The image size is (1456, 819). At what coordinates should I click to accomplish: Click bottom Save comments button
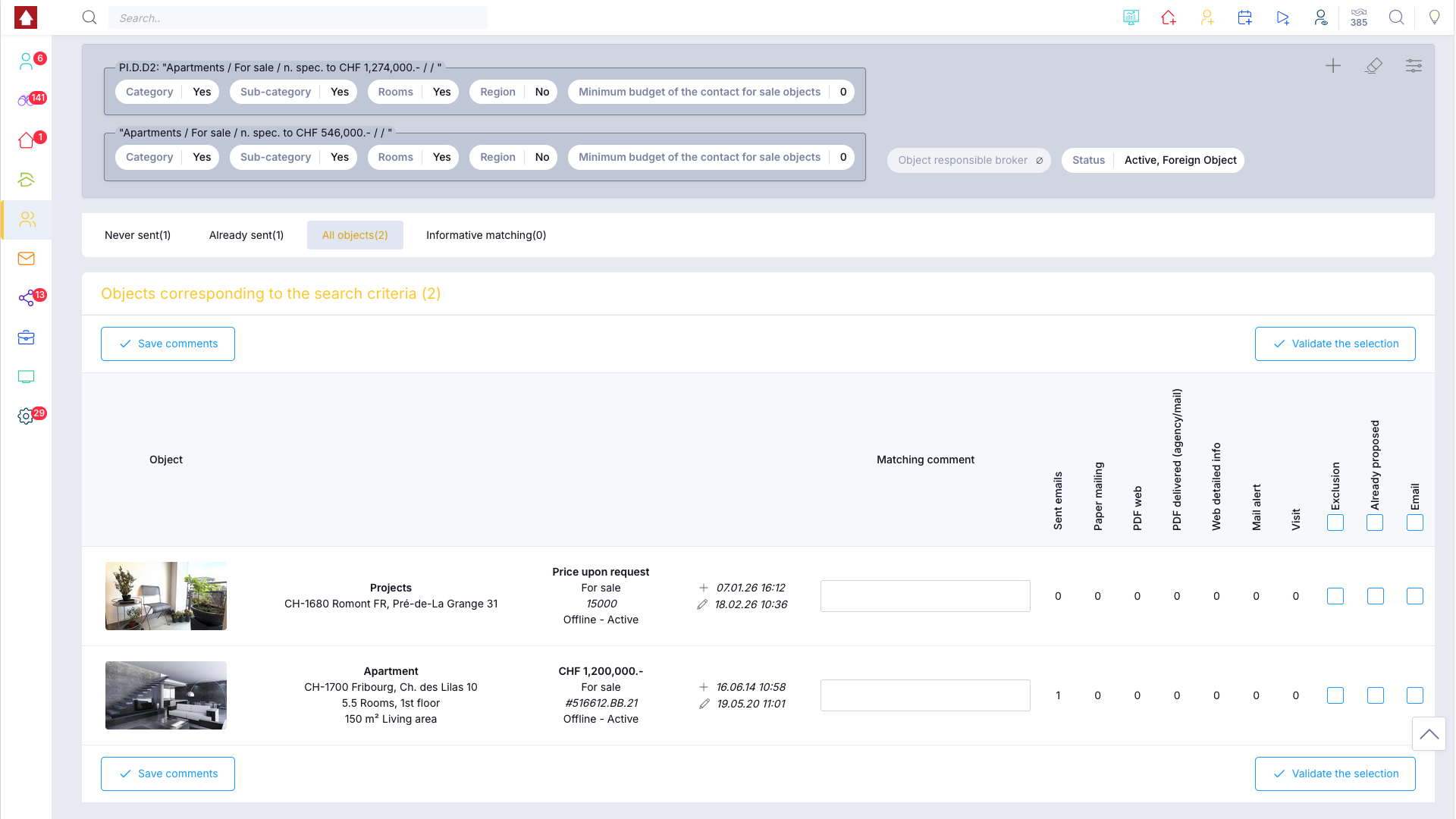(168, 773)
